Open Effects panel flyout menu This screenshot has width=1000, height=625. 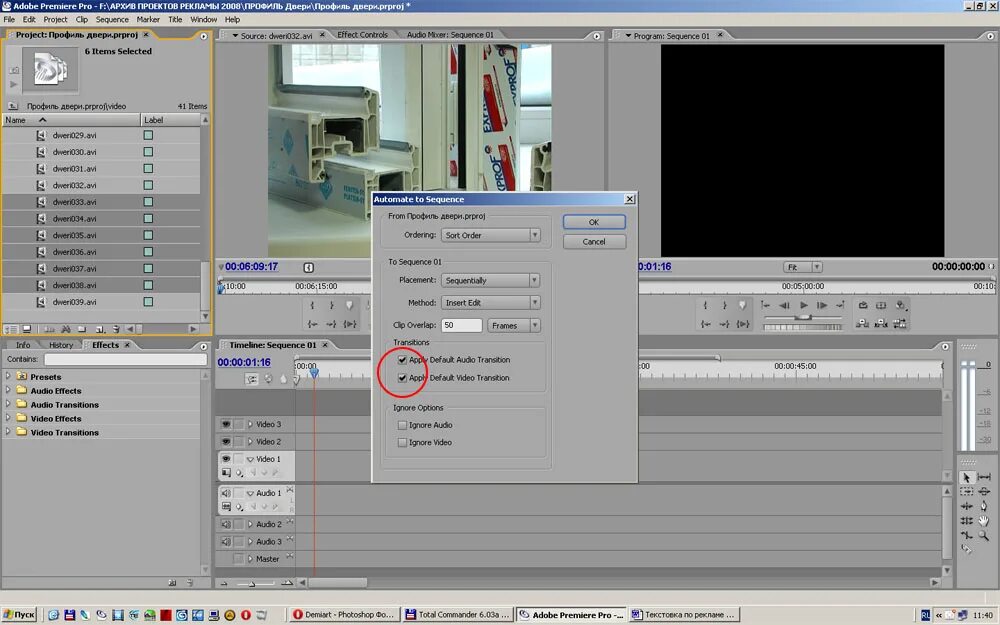coord(203,346)
